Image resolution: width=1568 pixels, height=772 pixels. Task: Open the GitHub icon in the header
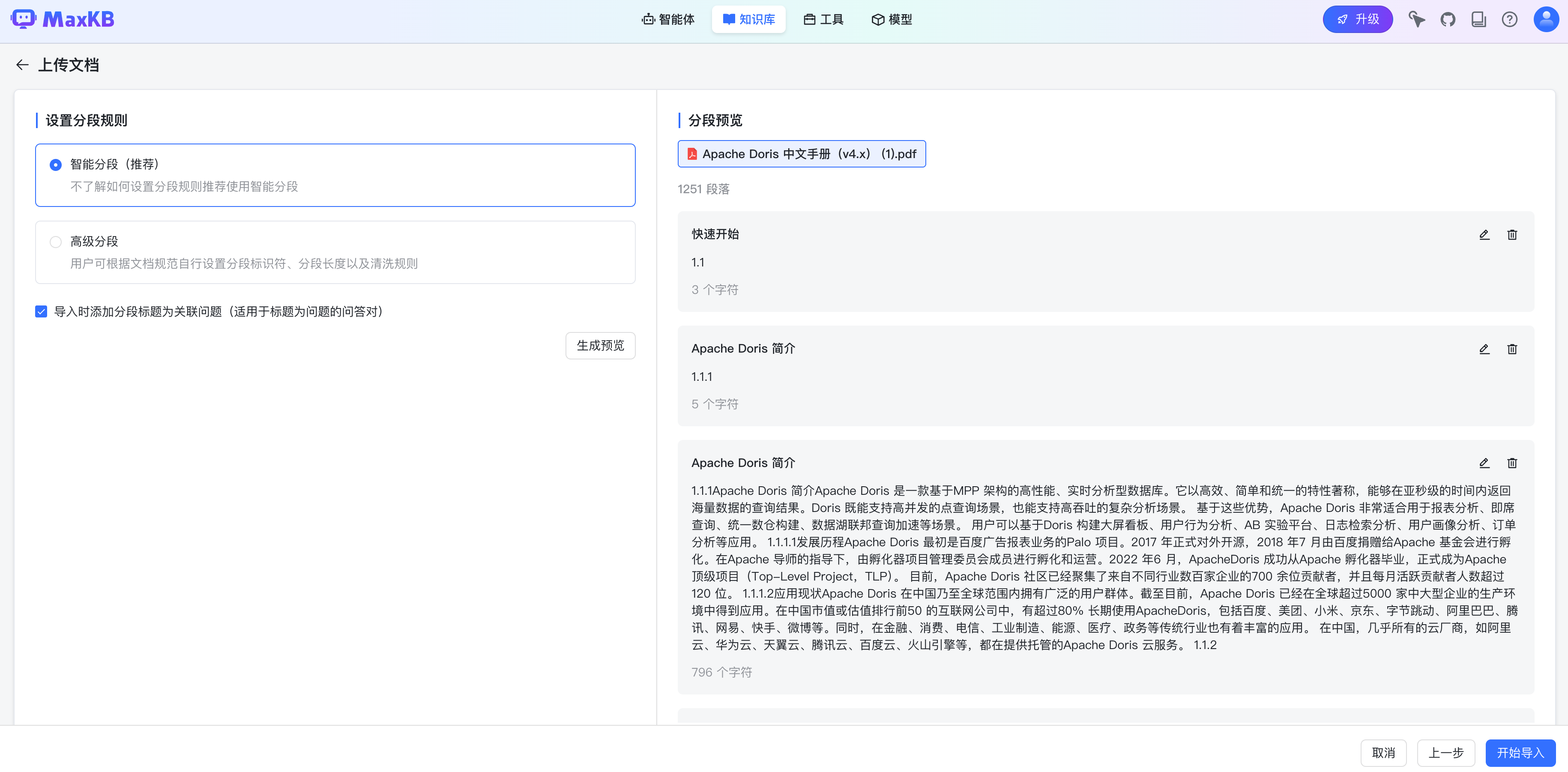[x=1448, y=19]
